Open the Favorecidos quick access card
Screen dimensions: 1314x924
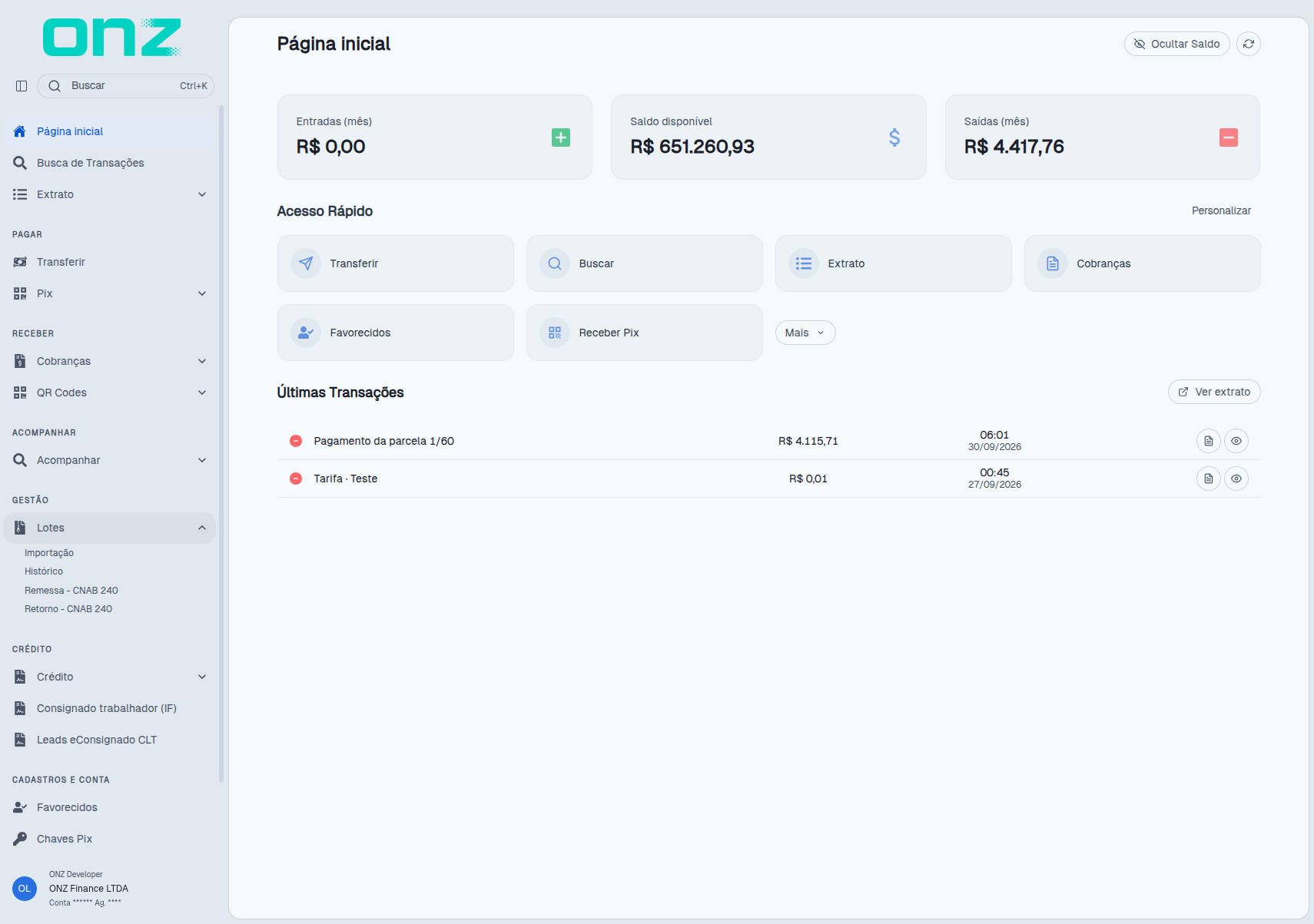[x=396, y=333]
